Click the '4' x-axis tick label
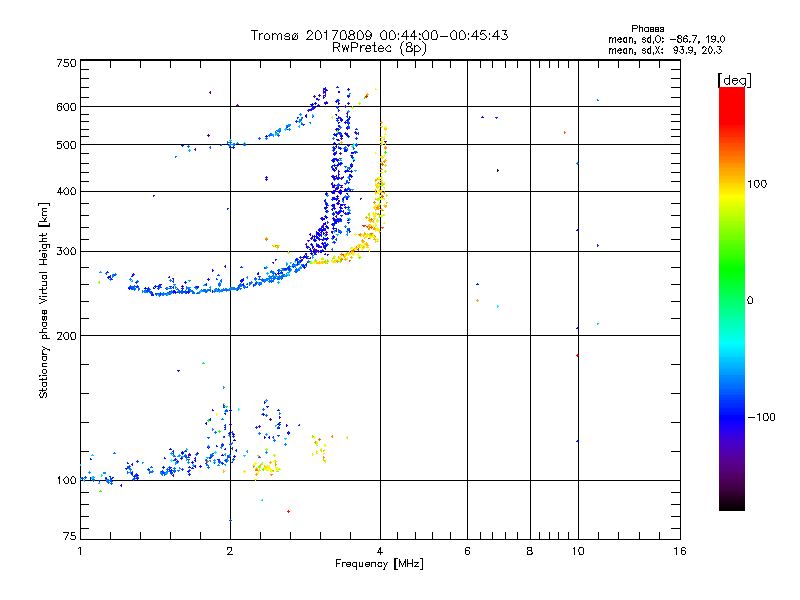Screen dimensions: 800x600 click(380, 551)
